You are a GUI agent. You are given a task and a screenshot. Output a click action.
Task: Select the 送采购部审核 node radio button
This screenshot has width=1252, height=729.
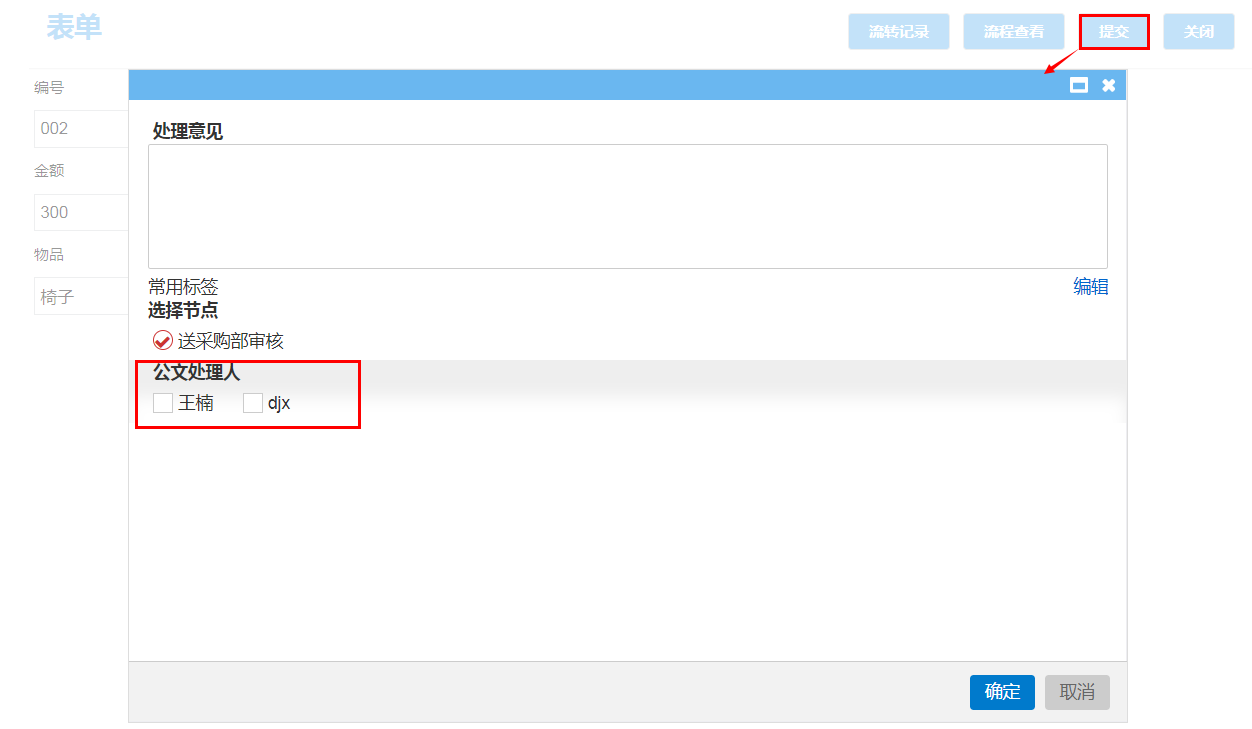163,341
